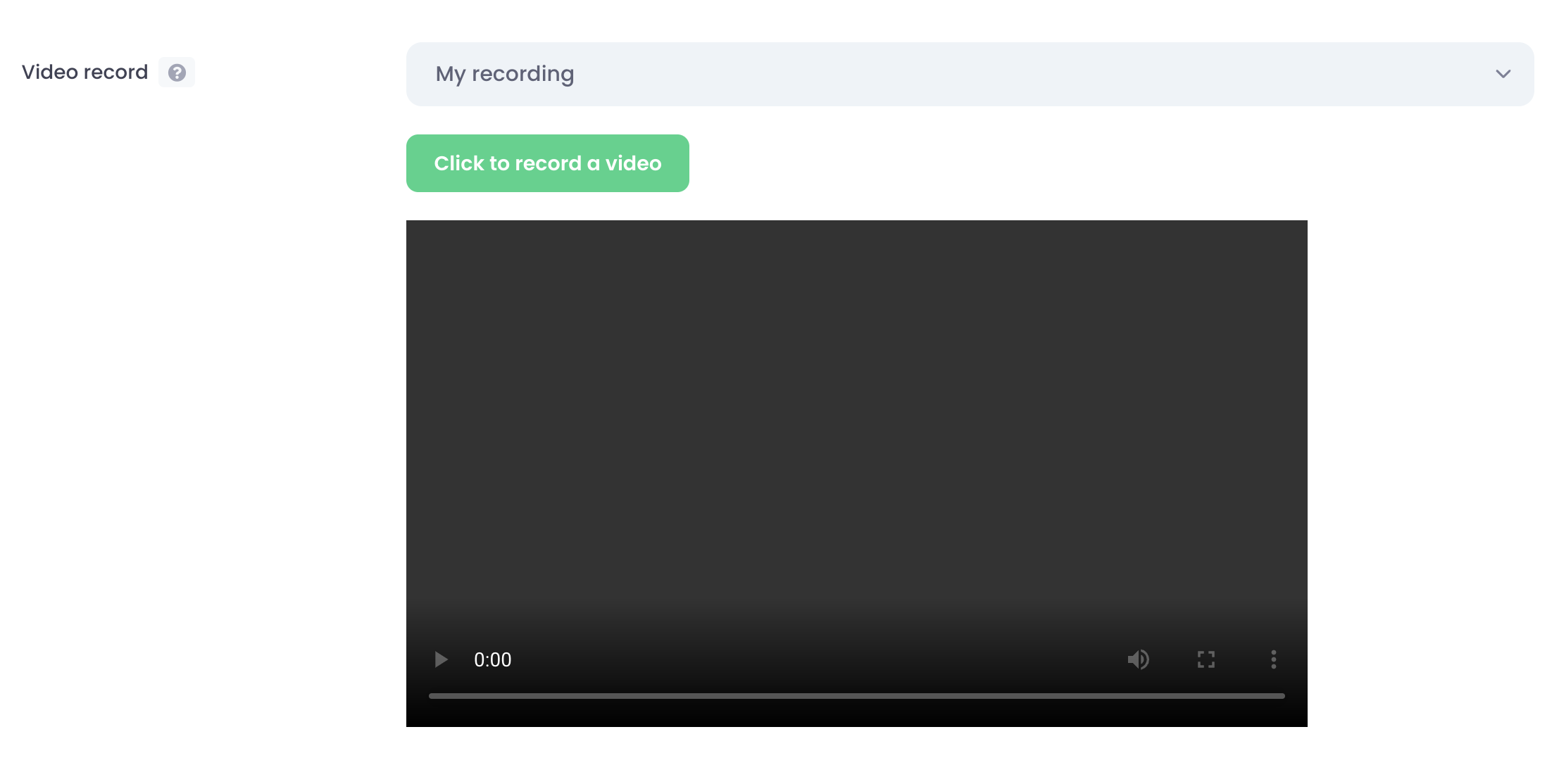This screenshot has width=1559, height=784.
Task: Click the Video record field label
Action: (x=84, y=72)
